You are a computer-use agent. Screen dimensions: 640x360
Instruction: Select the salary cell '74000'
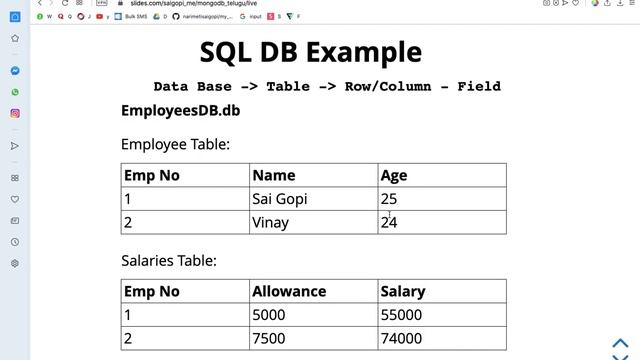click(x=442, y=338)
